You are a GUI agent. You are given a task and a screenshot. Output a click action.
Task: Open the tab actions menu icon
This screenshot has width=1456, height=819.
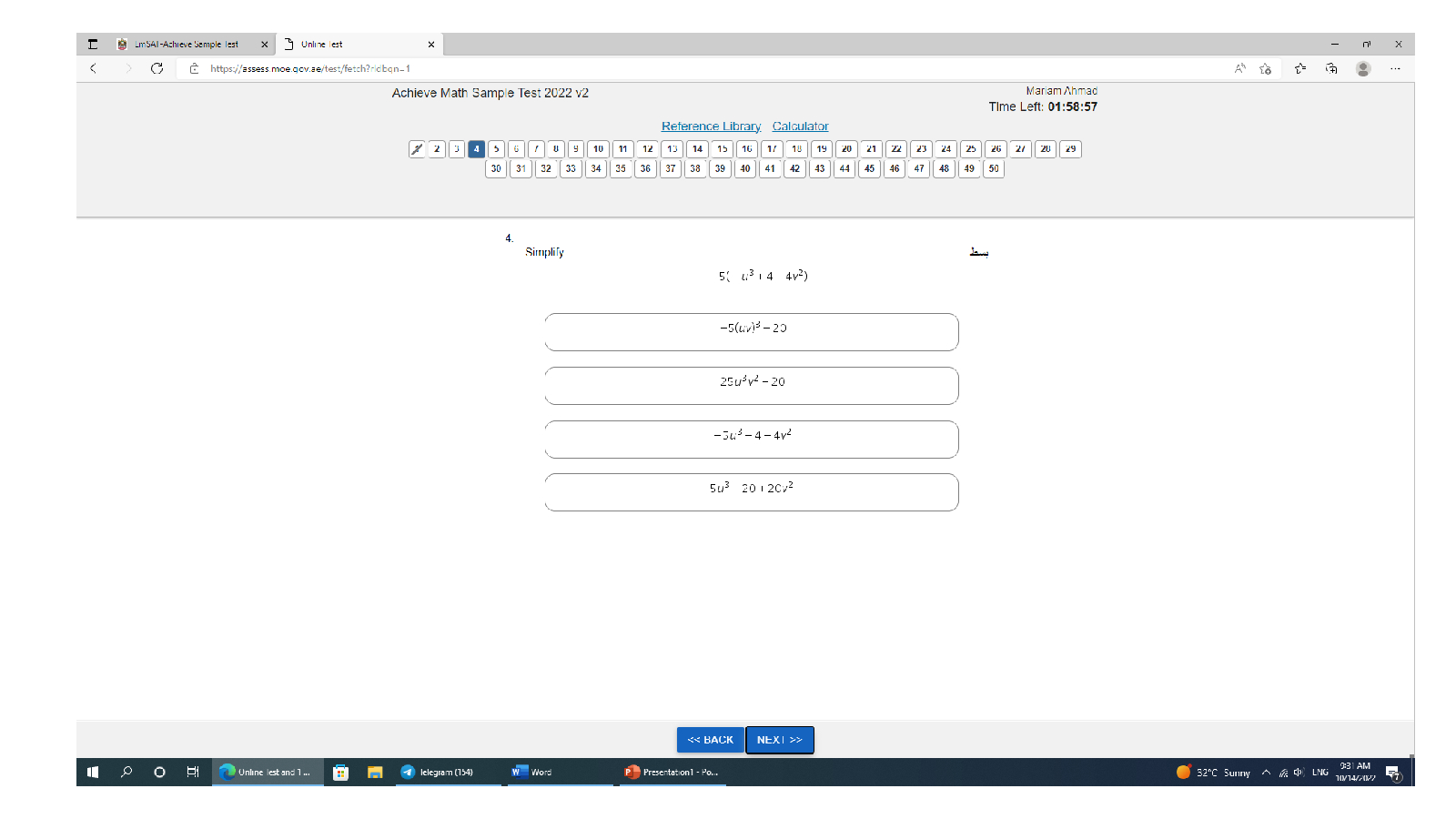[x=93, y=44]
